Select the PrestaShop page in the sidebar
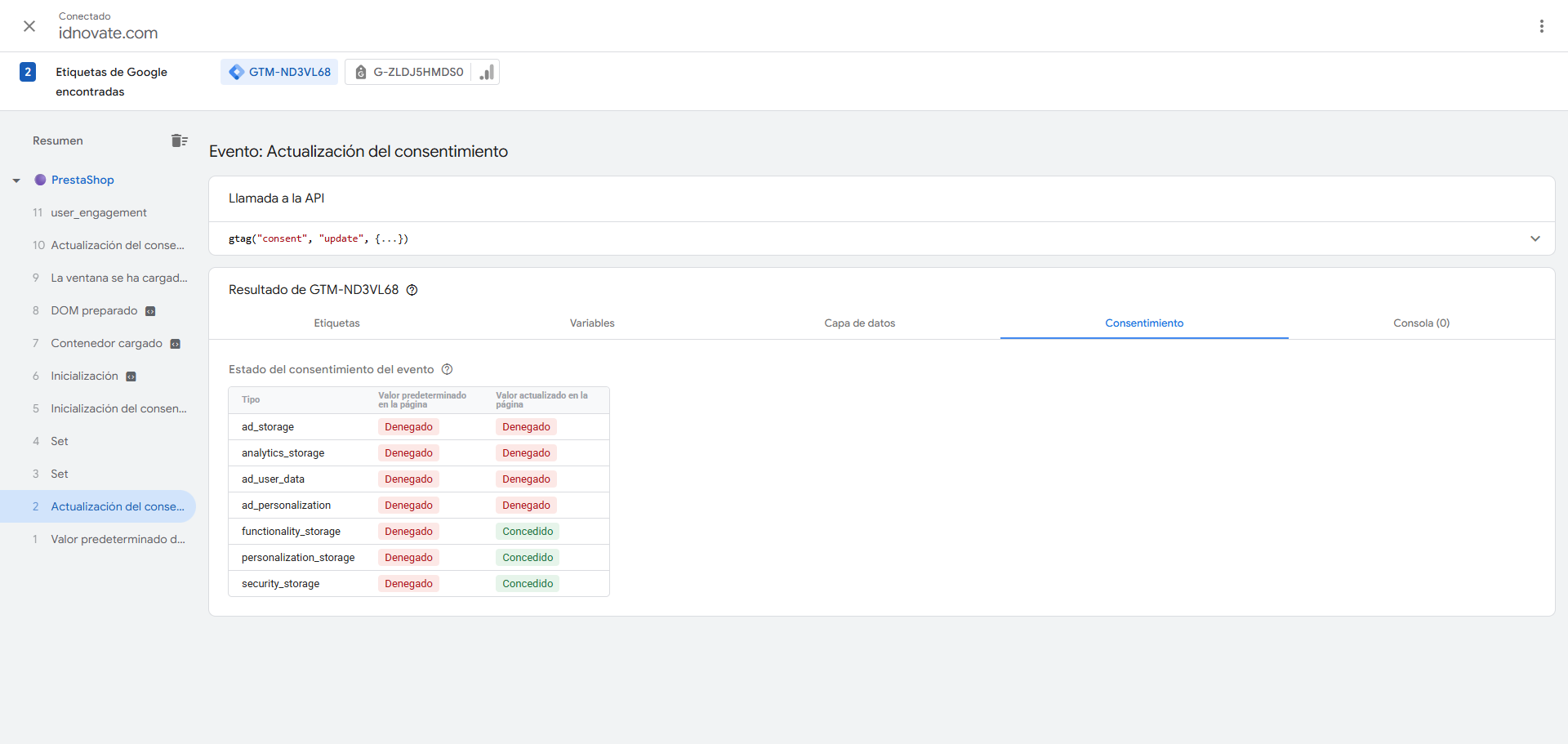The width and height of the screenshot is (1568, 744). 82,180
